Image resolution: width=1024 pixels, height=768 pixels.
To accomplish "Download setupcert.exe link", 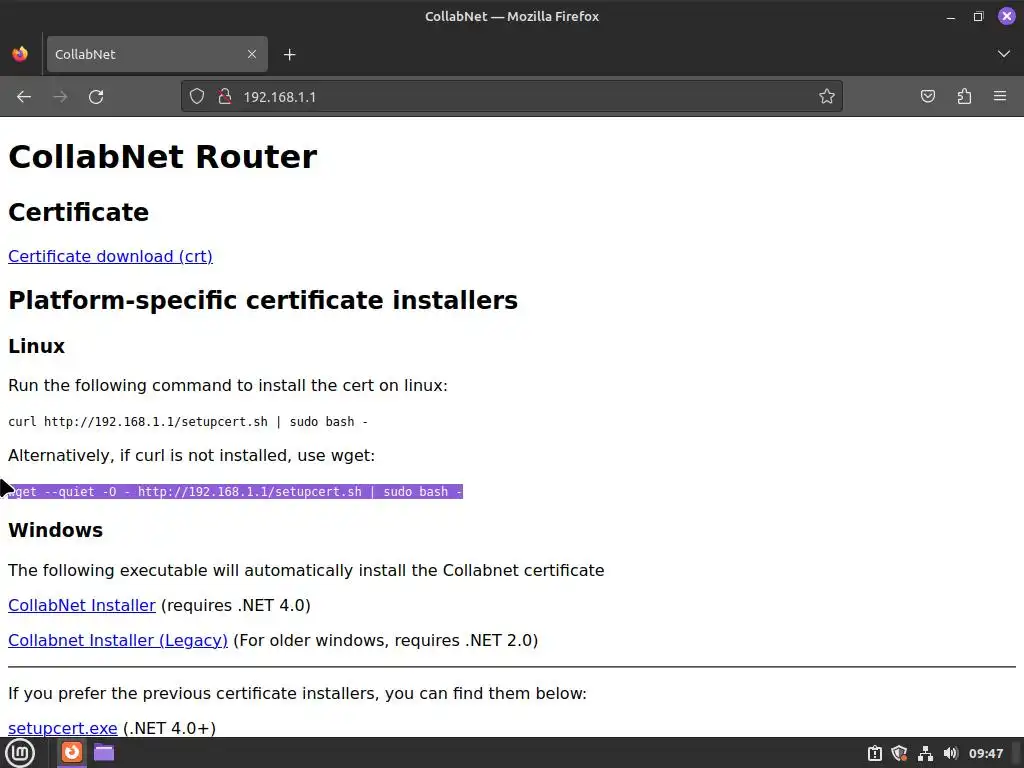I will tap(63, 728).
